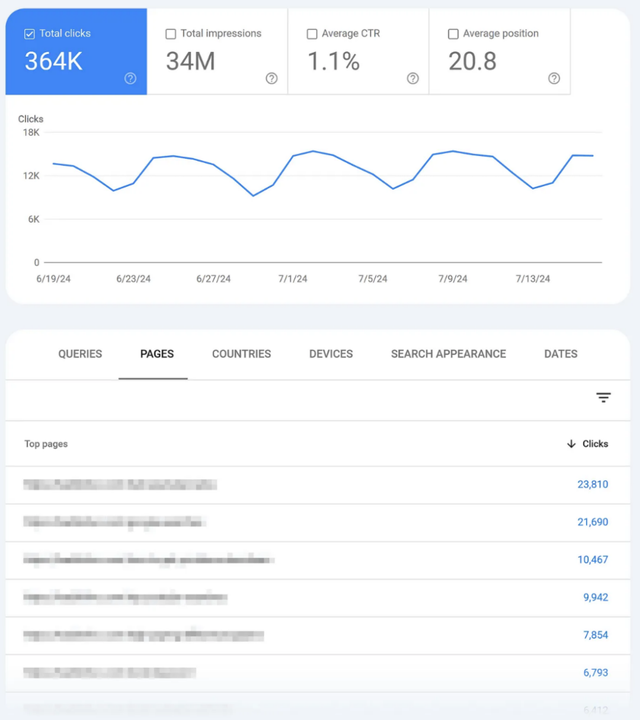The height and width of the screenshot is (720, 640).
Task: Click help icon on Total impressions card
Action: [271, 79]
